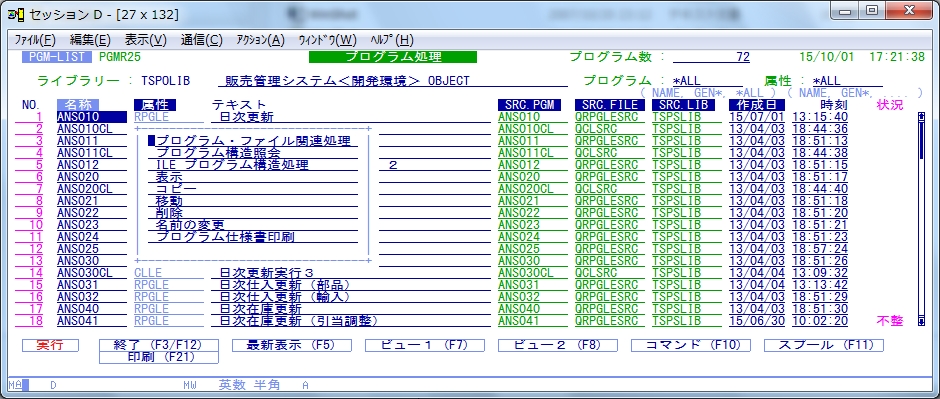The height and width of the screenshot is (399, 940).
Task: Click the 名称 column header
Action: pos(78,105)
